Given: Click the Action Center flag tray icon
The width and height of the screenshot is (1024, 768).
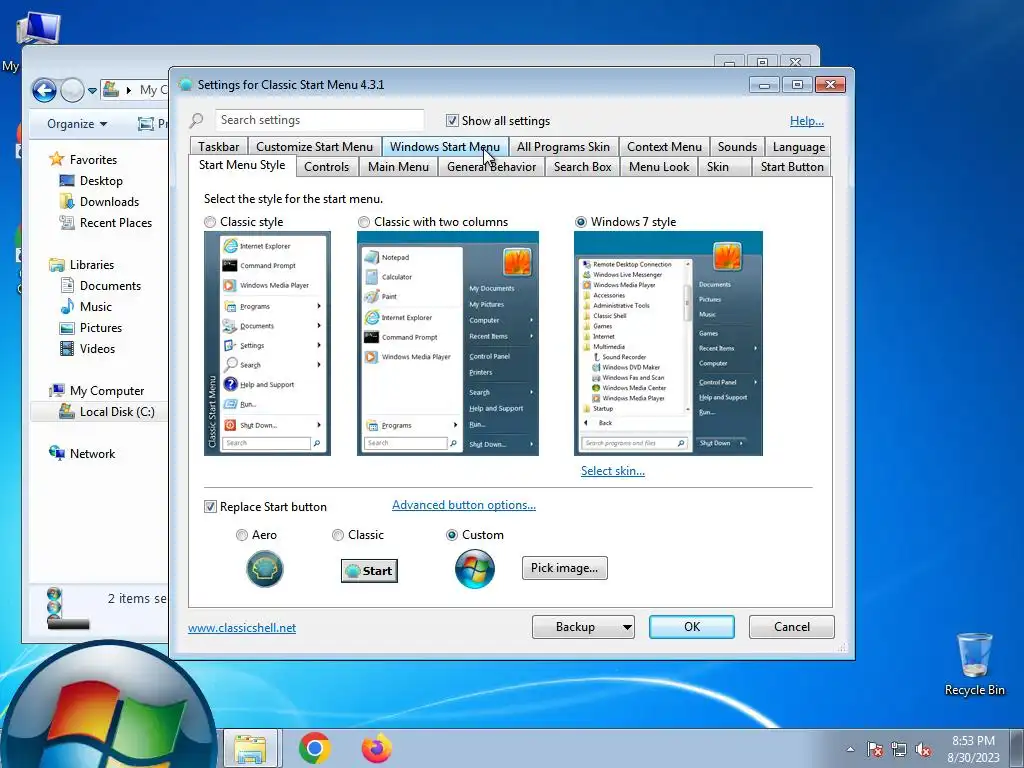Looking at the screenshot, I should pos(874,749).
